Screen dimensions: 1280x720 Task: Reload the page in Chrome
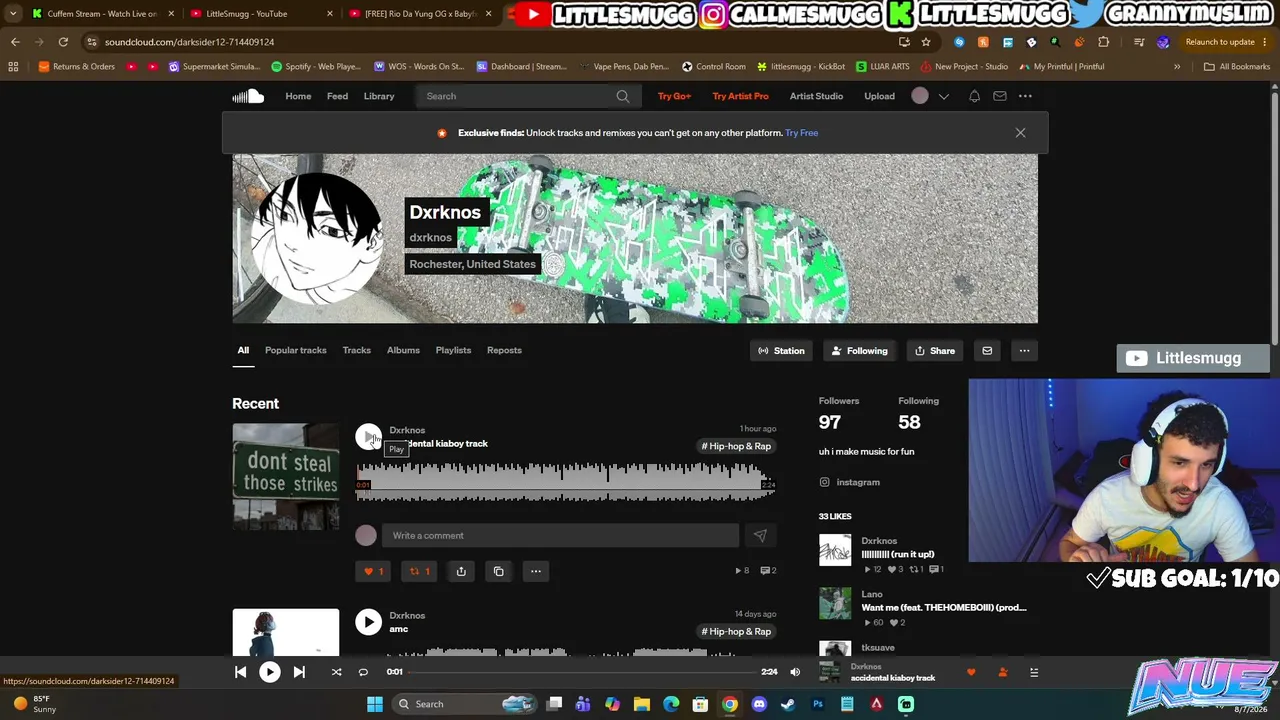pyautogui.click(x=63, y=42)
